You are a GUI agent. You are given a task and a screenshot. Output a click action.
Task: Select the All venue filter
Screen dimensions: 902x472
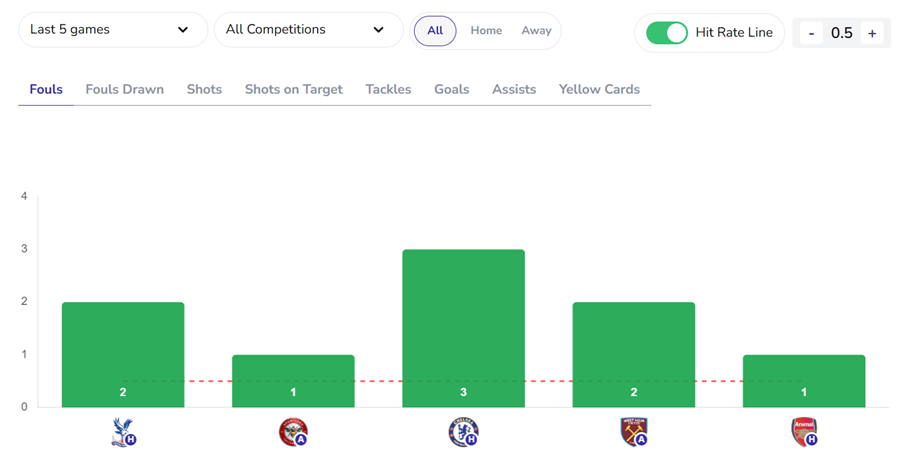(x=435, y=31)
